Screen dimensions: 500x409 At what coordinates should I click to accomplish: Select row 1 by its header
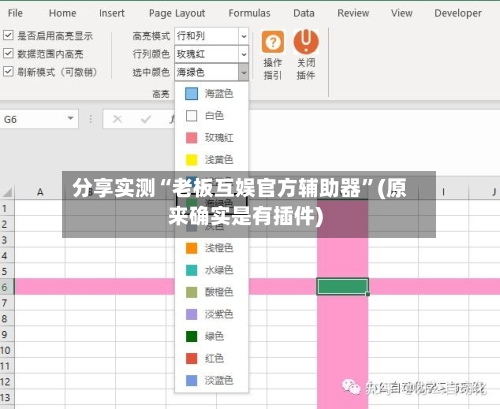click(7, 208)
